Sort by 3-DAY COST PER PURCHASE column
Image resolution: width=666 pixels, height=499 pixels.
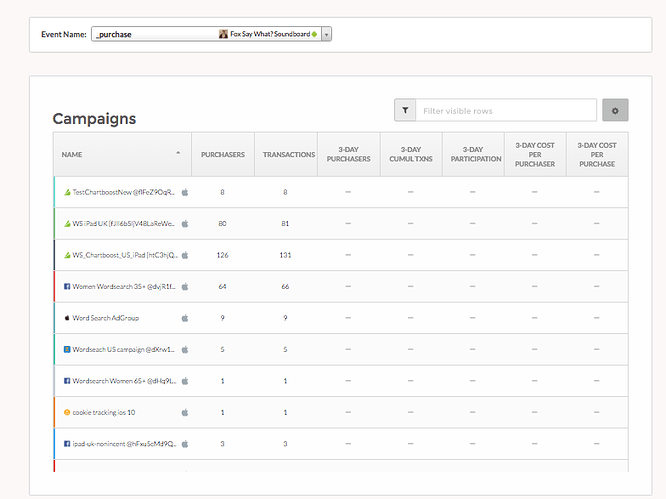(x=597, y=155)
